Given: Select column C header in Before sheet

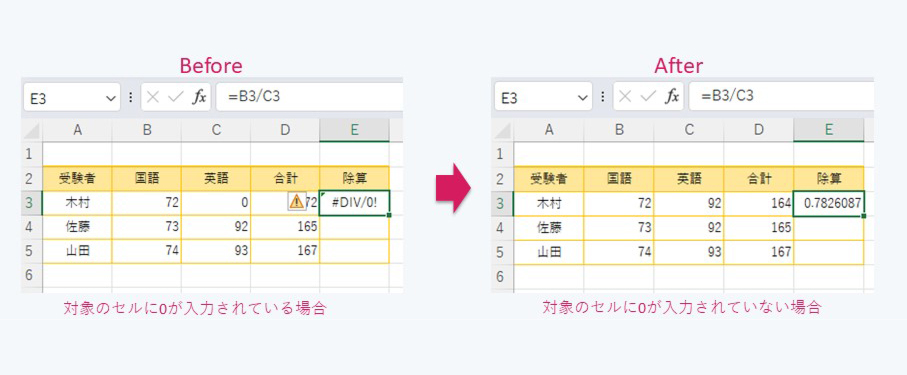Looking at the screenshot, I should (216, 130).
